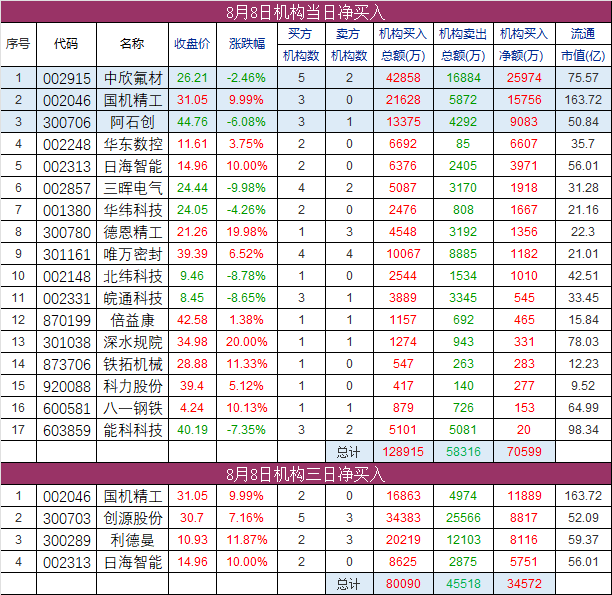
Task: Click institutional sell total 16884
Action: 463,78
